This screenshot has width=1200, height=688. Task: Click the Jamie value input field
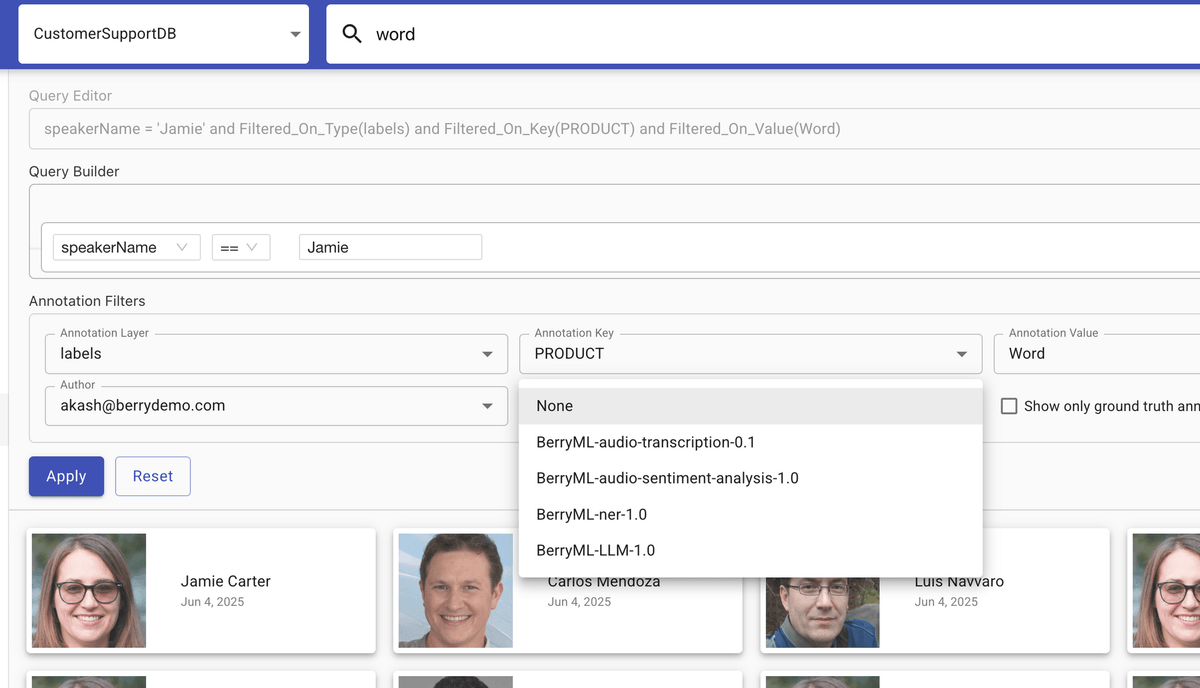[390, 247]
